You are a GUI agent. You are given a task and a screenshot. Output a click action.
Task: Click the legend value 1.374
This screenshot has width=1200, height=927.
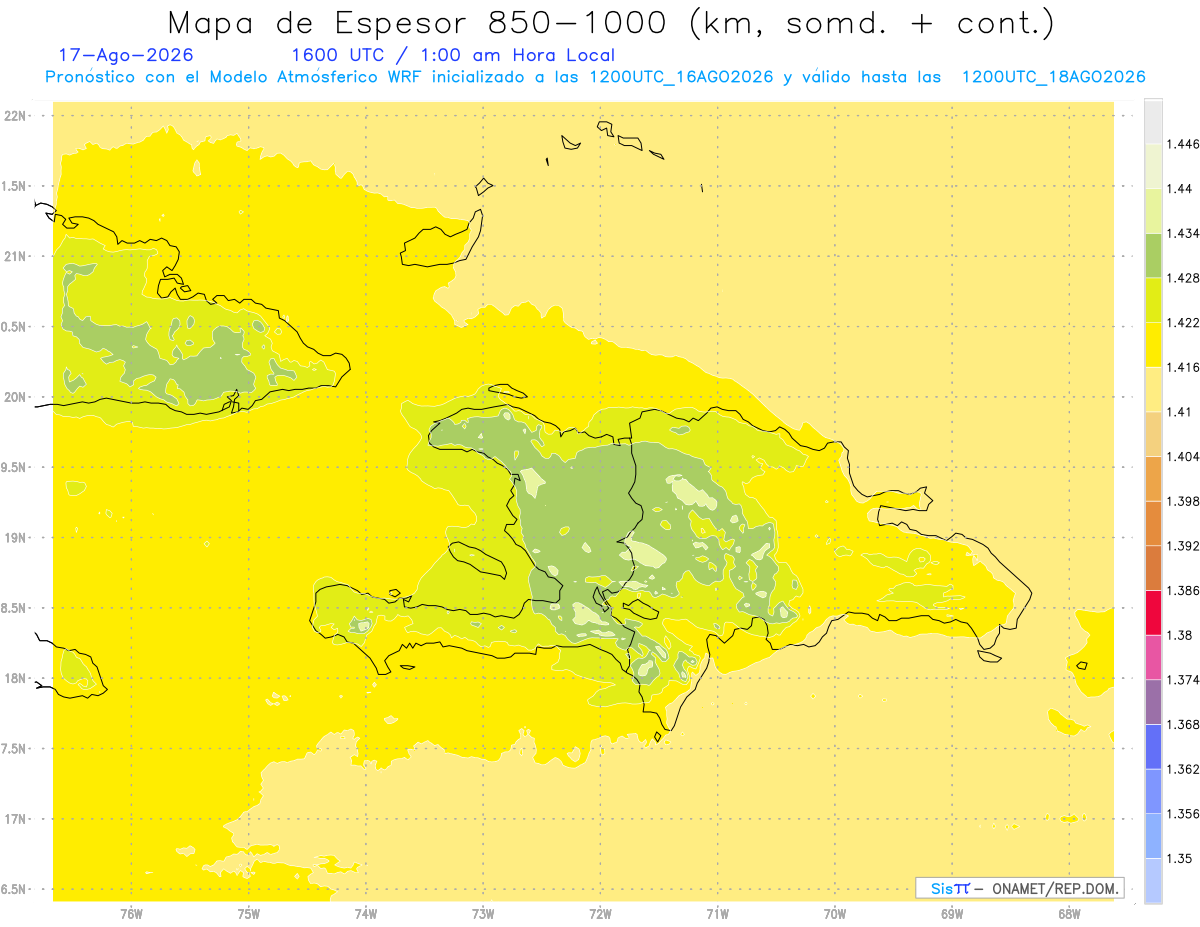coord(1183,679)
